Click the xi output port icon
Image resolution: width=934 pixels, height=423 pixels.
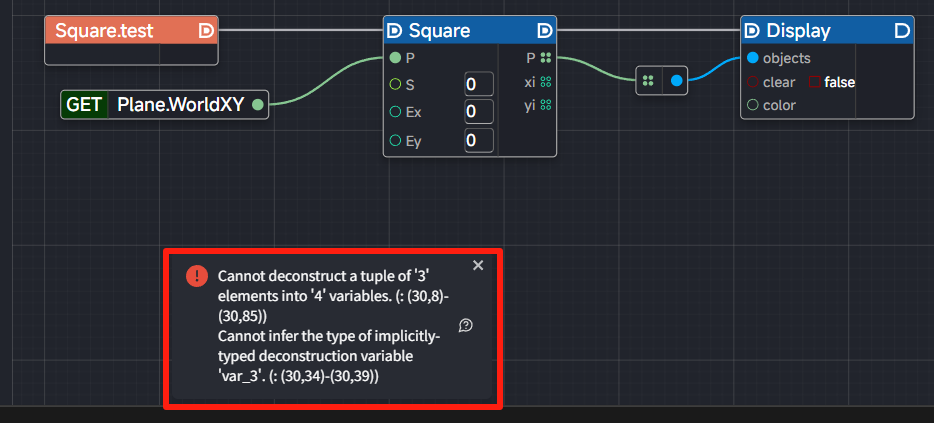pos(545,82)
